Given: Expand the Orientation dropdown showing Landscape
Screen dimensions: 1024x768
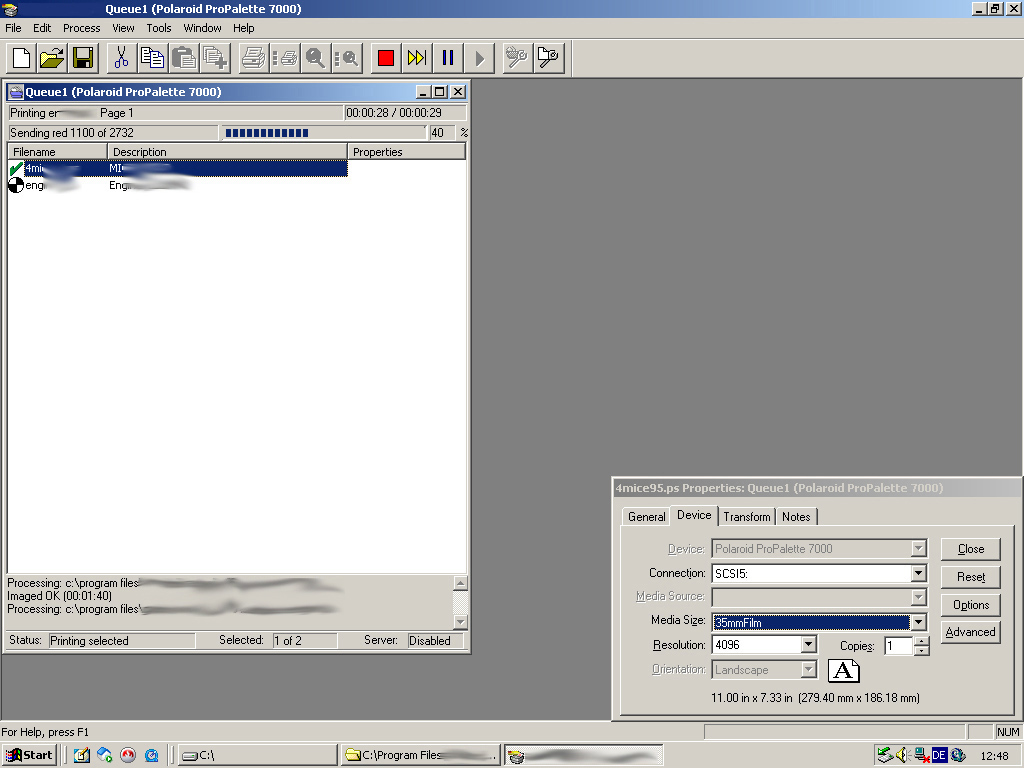Looking at the screenshot, I should point(808,669).
